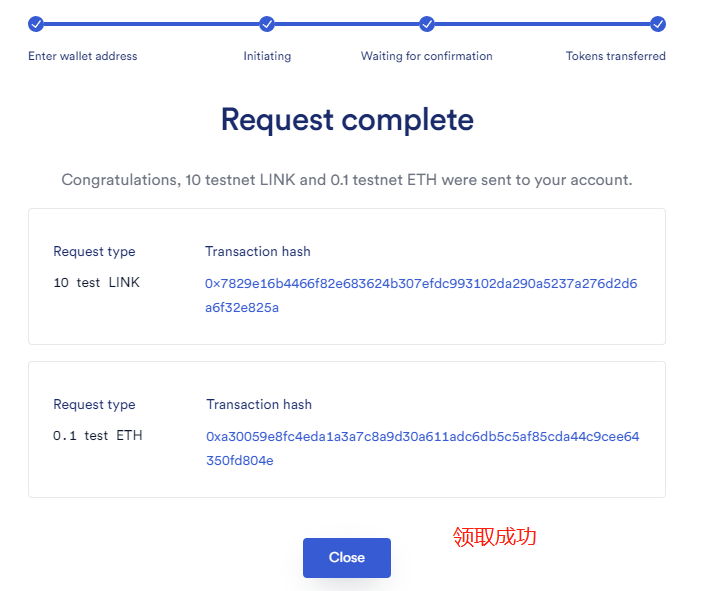Click 'Transaction hash' label in ETH card

pyautogui.click(x=259, y=404)
